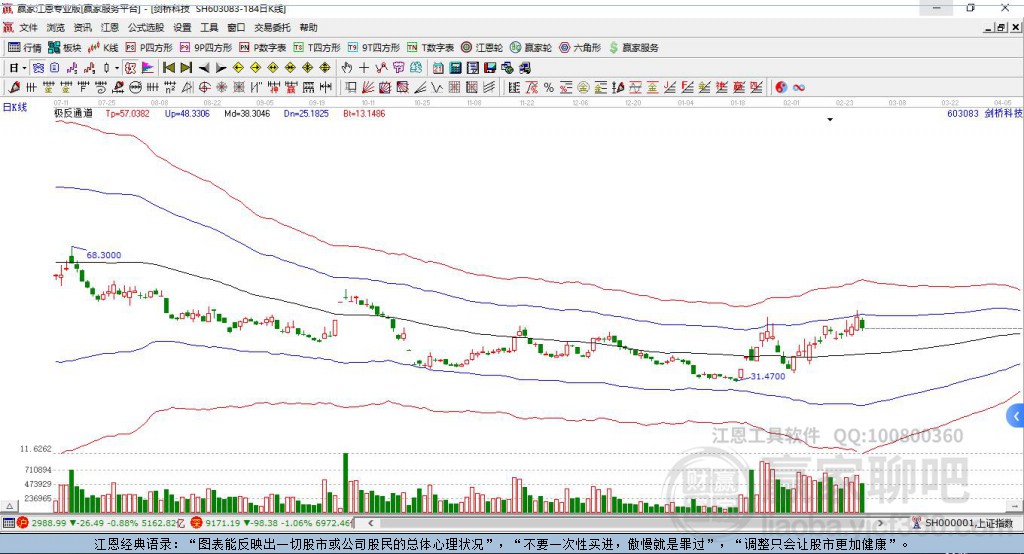Restore the inner chart window from the menu bar
The height and width of the screenshot is (554, 1024).
point(1001,27)
